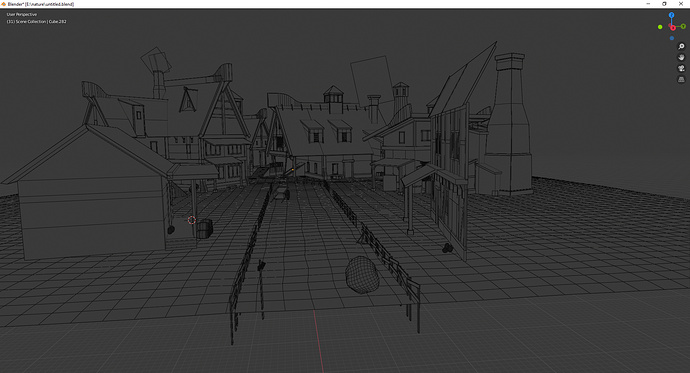This screenshot has width=690, height=373.
Task: Click the Blender logo in the title bar
Action: click(x=4, y=4)
